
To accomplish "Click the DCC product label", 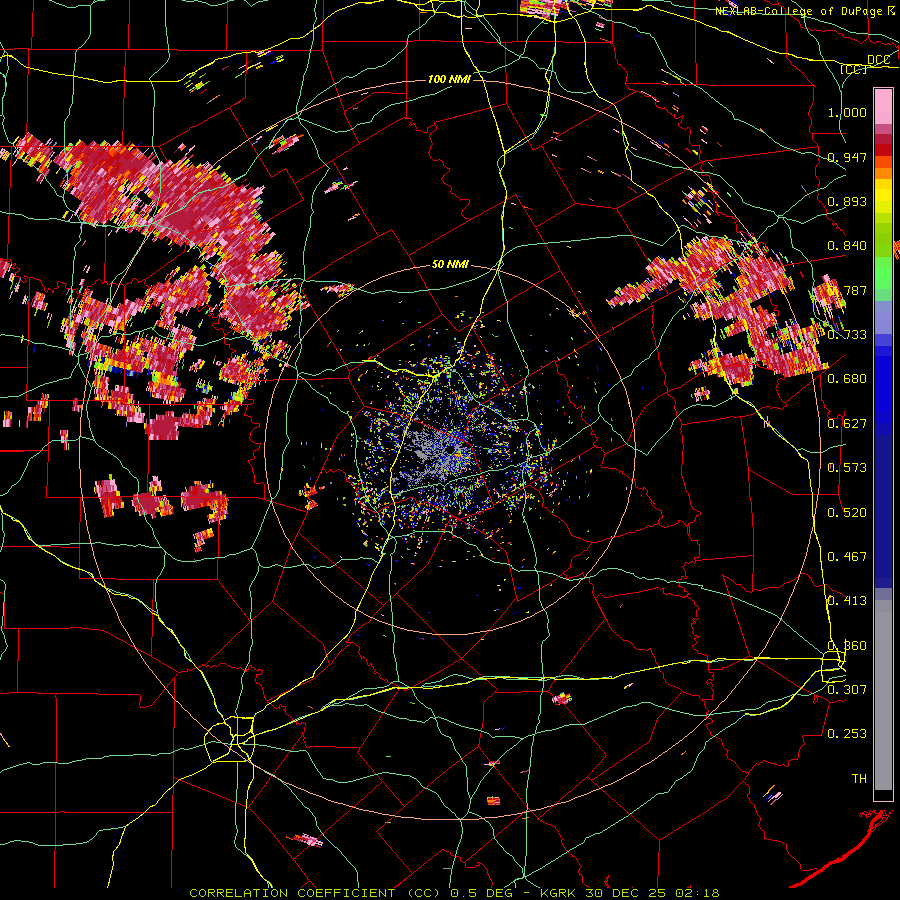I will pyautogui.click(x=878, y=60).
